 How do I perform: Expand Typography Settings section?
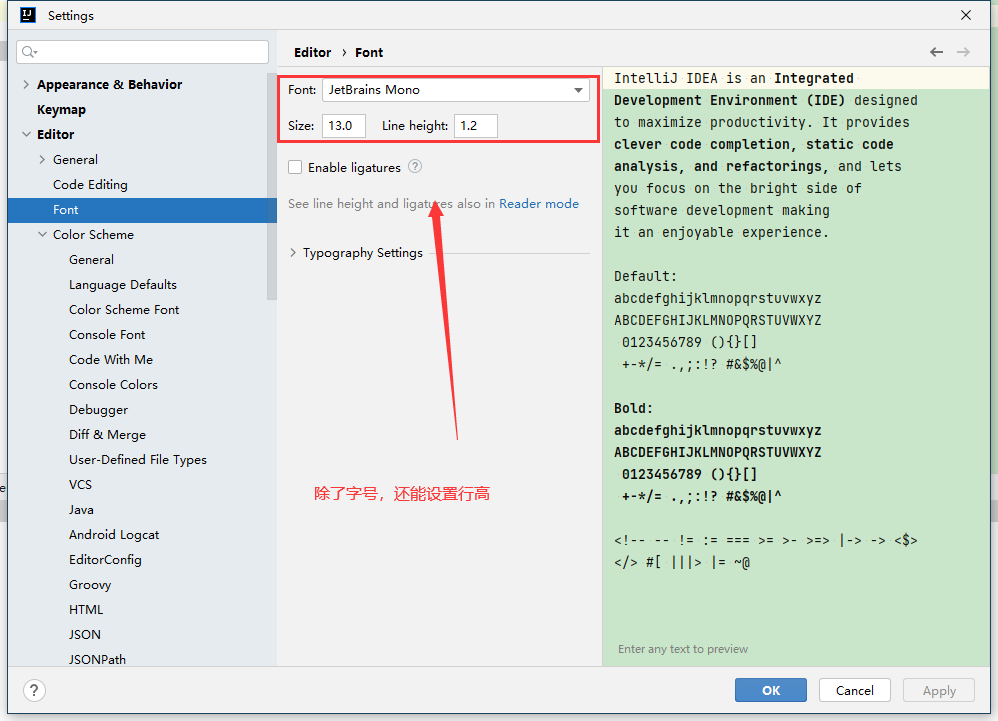[293, 253]
